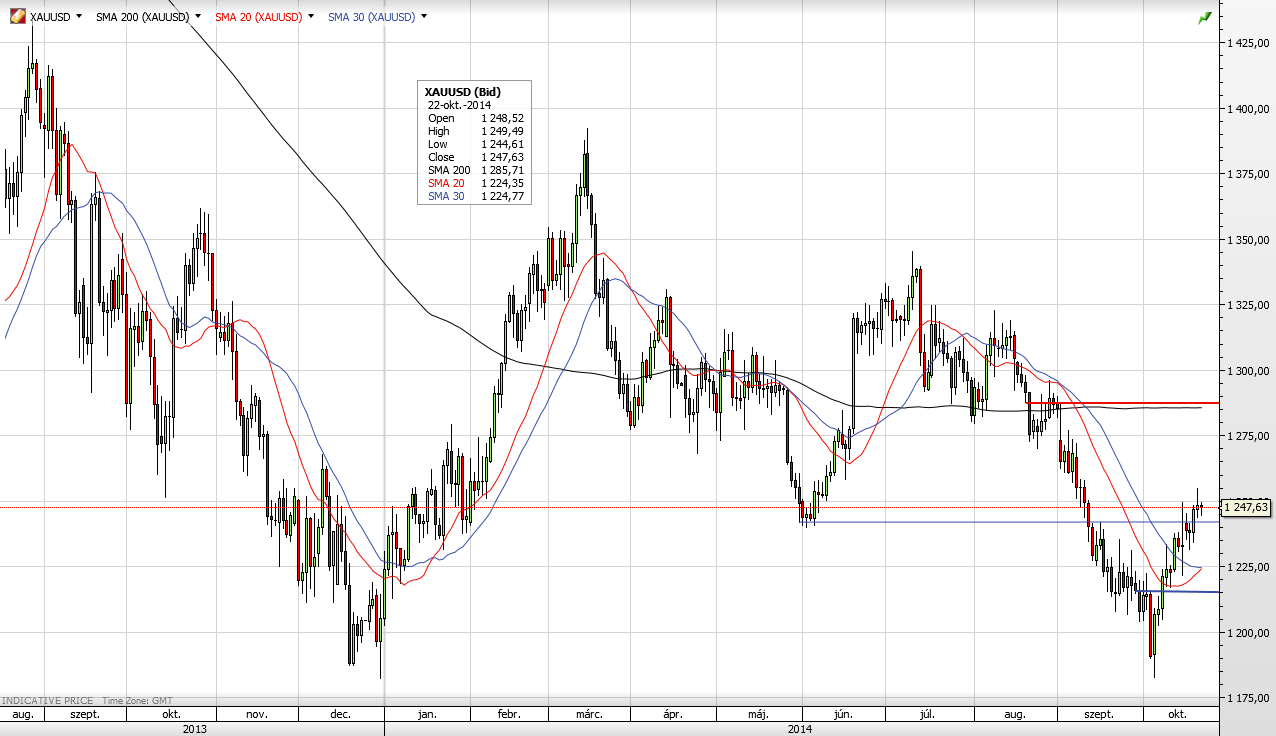1276x736 pixels.
Task: Click the 1 275,00 price axis label
Action: 1249,436
